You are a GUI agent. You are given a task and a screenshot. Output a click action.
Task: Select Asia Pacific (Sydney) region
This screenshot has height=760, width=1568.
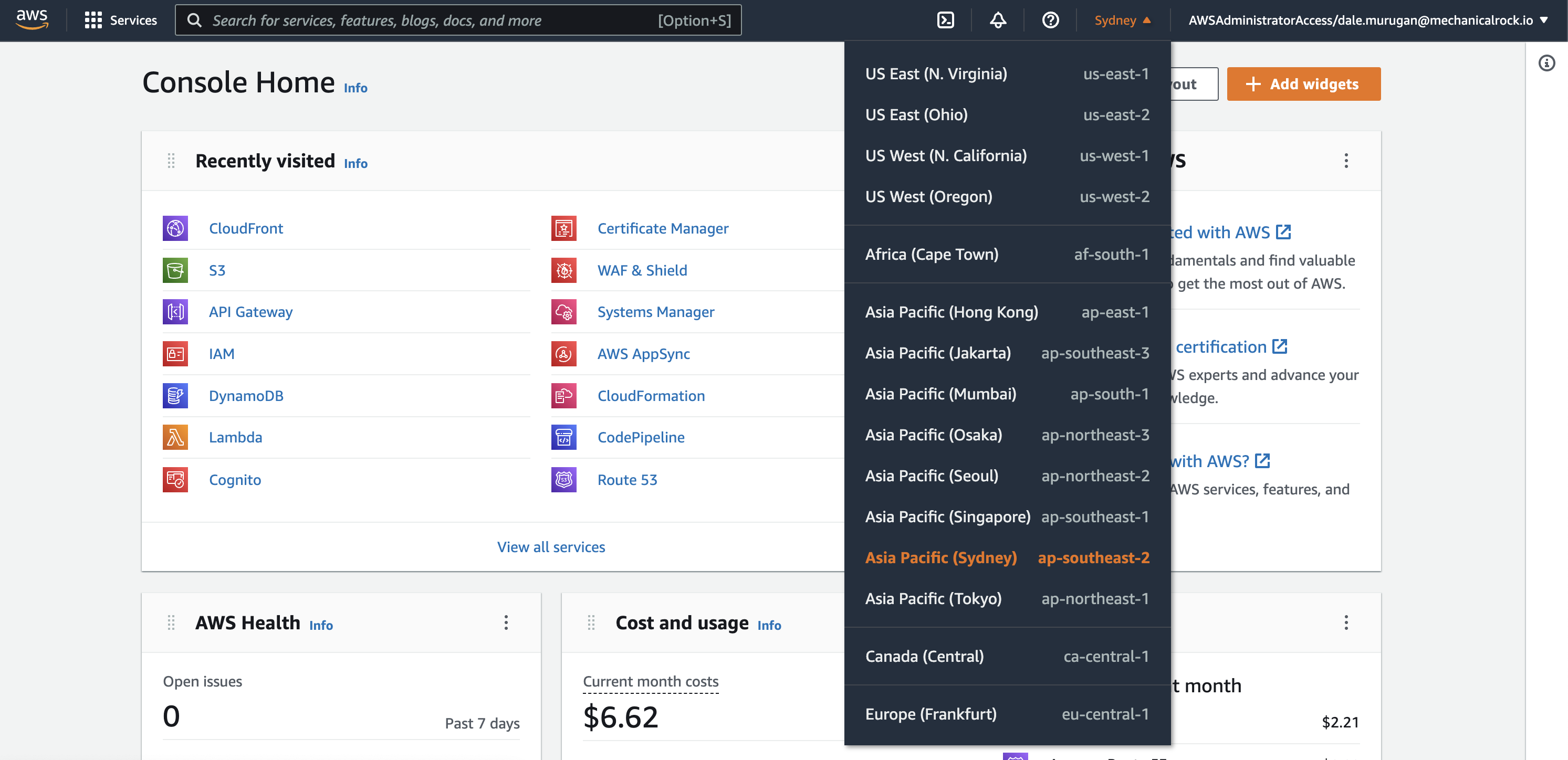pyautogui.click(x=1007, y=557)
